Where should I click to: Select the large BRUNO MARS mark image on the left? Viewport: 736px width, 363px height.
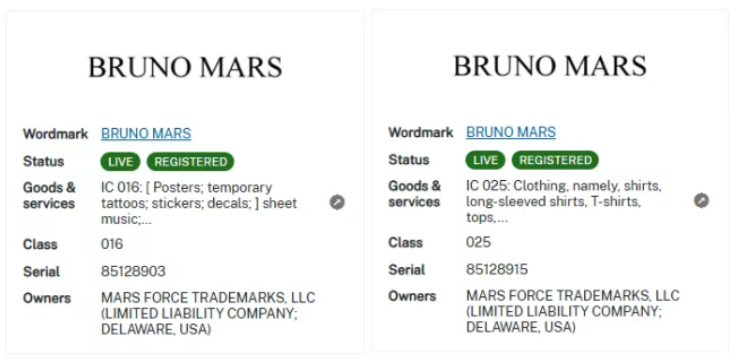pos(185,67)
